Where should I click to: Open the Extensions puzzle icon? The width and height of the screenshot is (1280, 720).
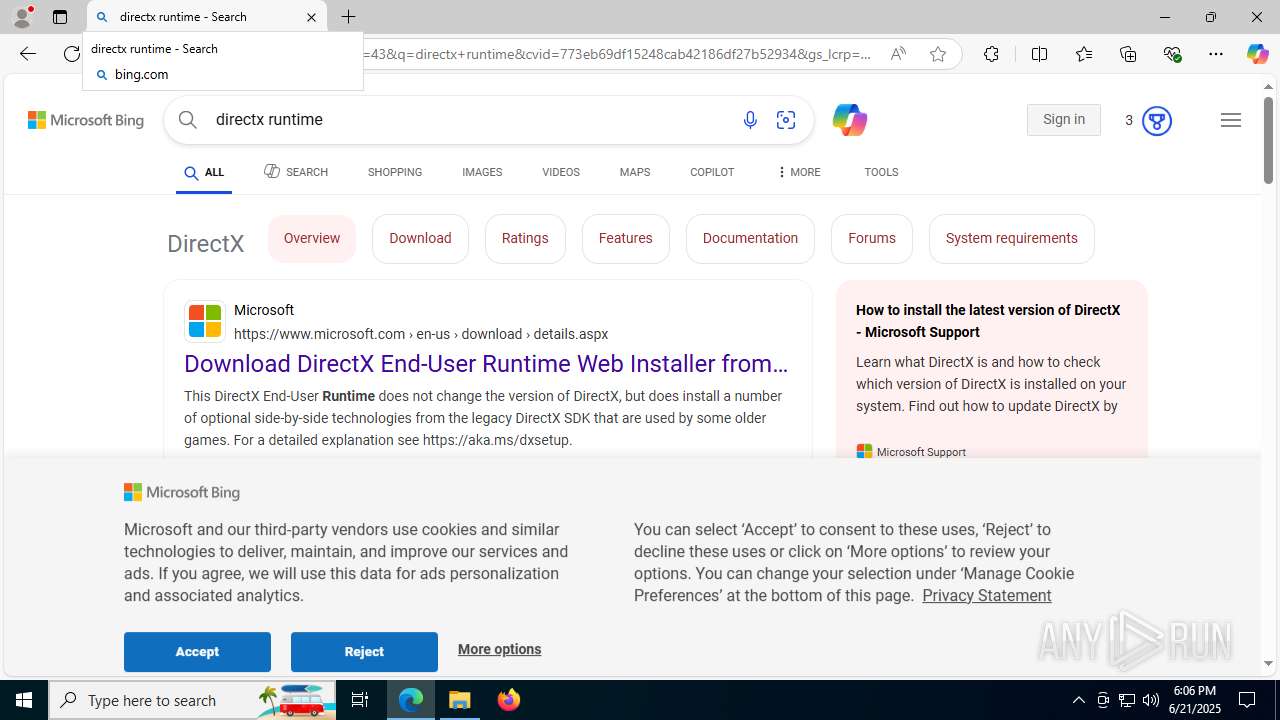[x=991, y=54]
